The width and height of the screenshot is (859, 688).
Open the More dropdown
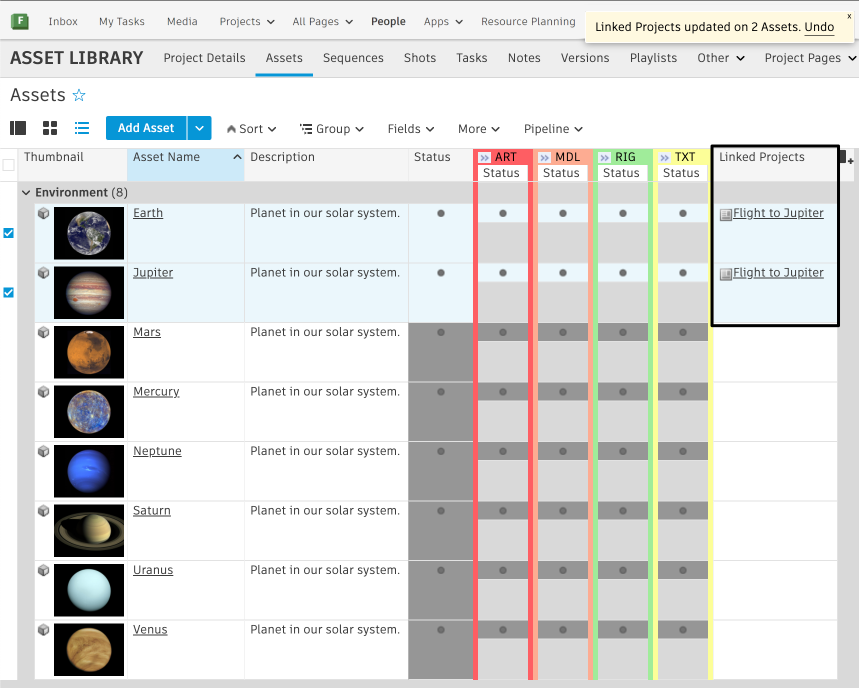(x=479, y=129)
